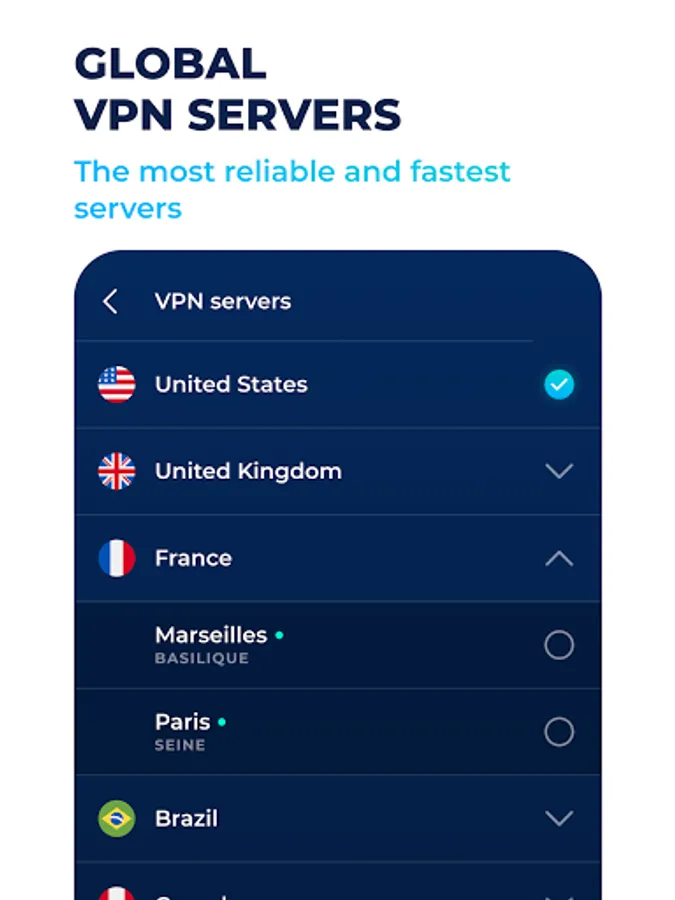Click the United Kingdom flag icon
675x900 pixels.
click(x=117, y=471)
